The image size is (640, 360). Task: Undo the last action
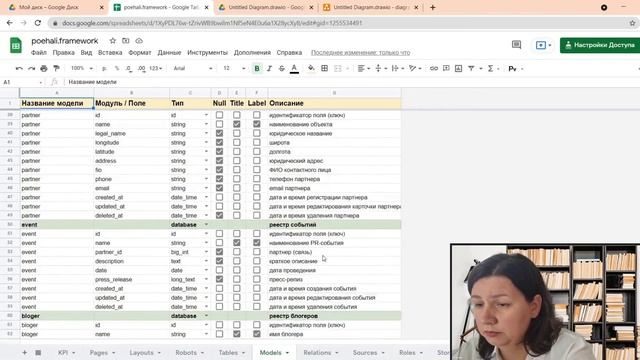[19, 69]
